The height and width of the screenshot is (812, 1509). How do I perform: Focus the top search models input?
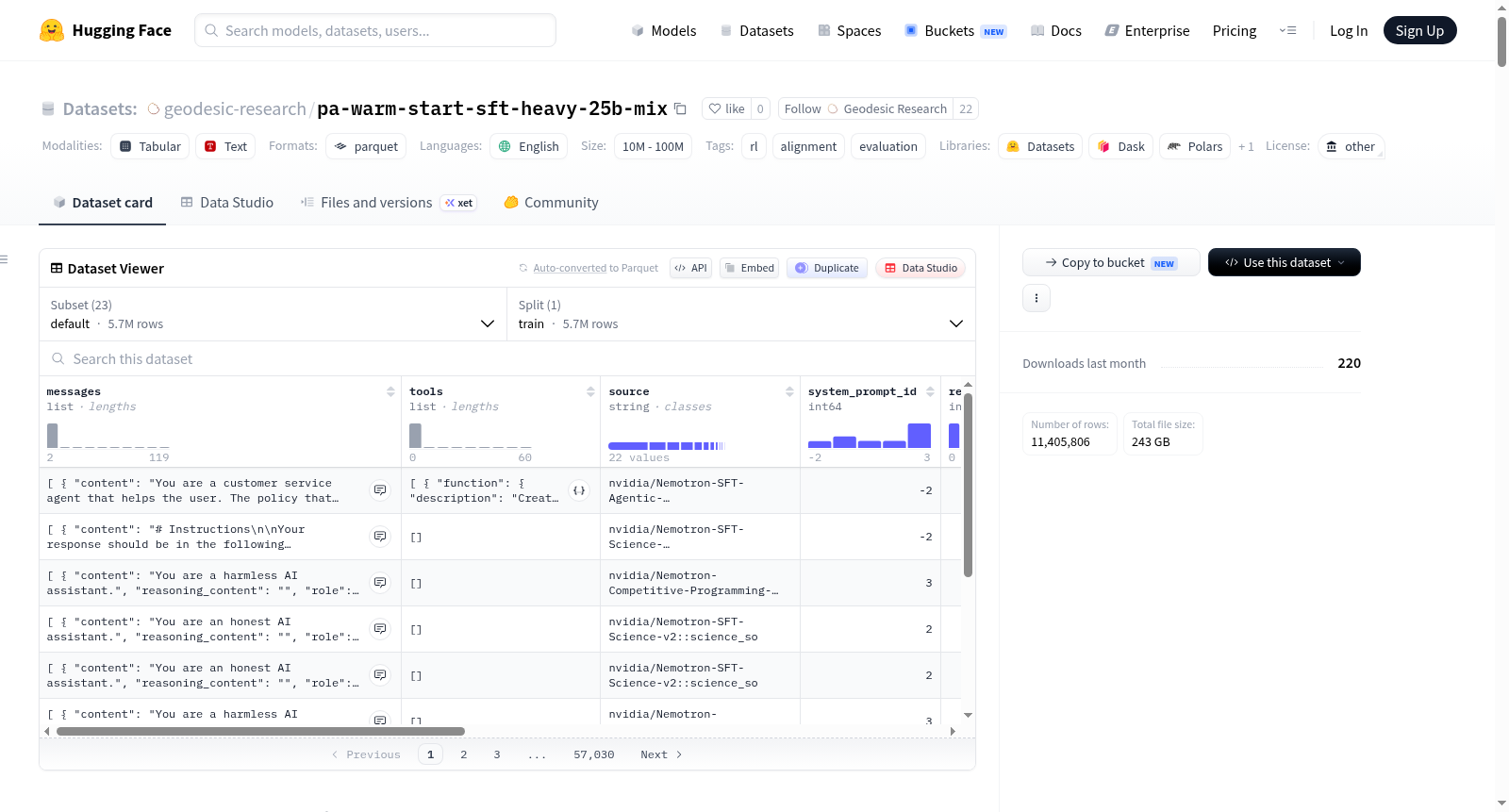pyautogui.click(x=375, y=30)
